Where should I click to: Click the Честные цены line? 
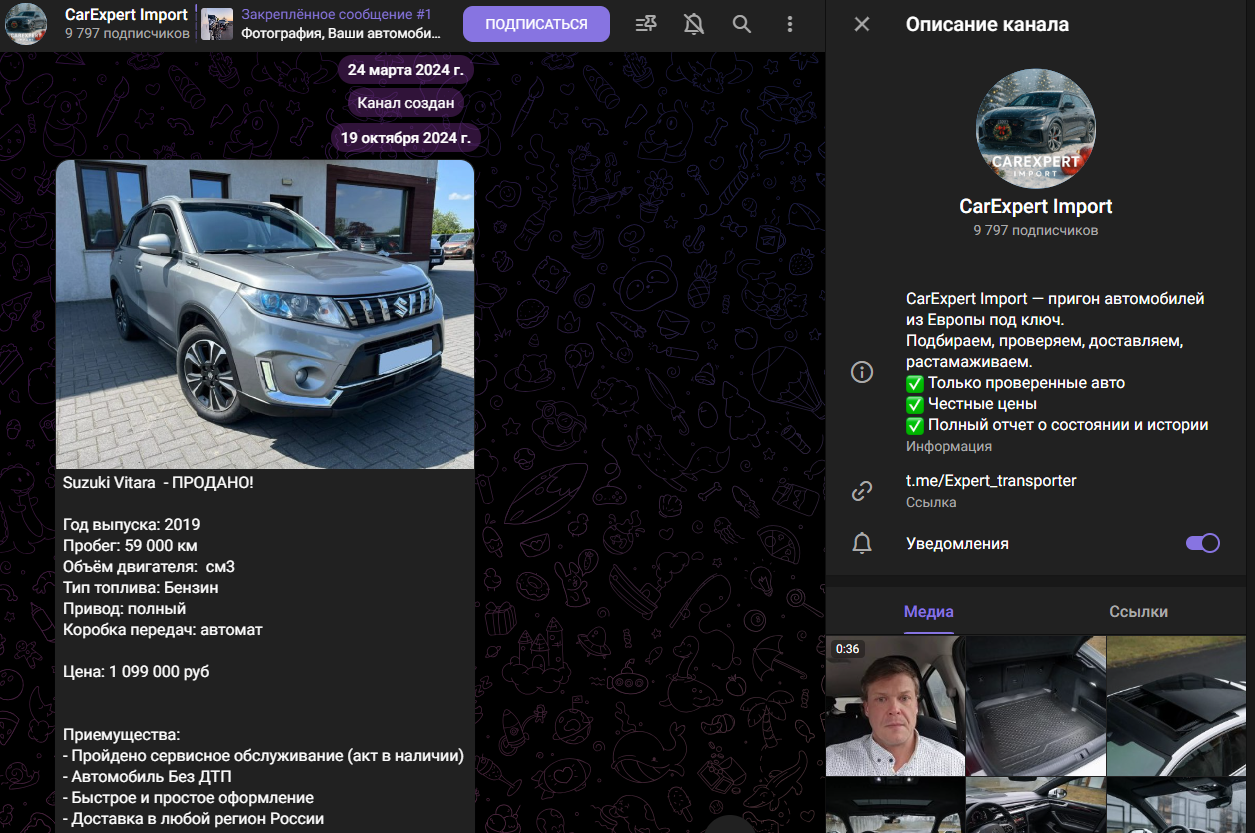coord(972,403)
